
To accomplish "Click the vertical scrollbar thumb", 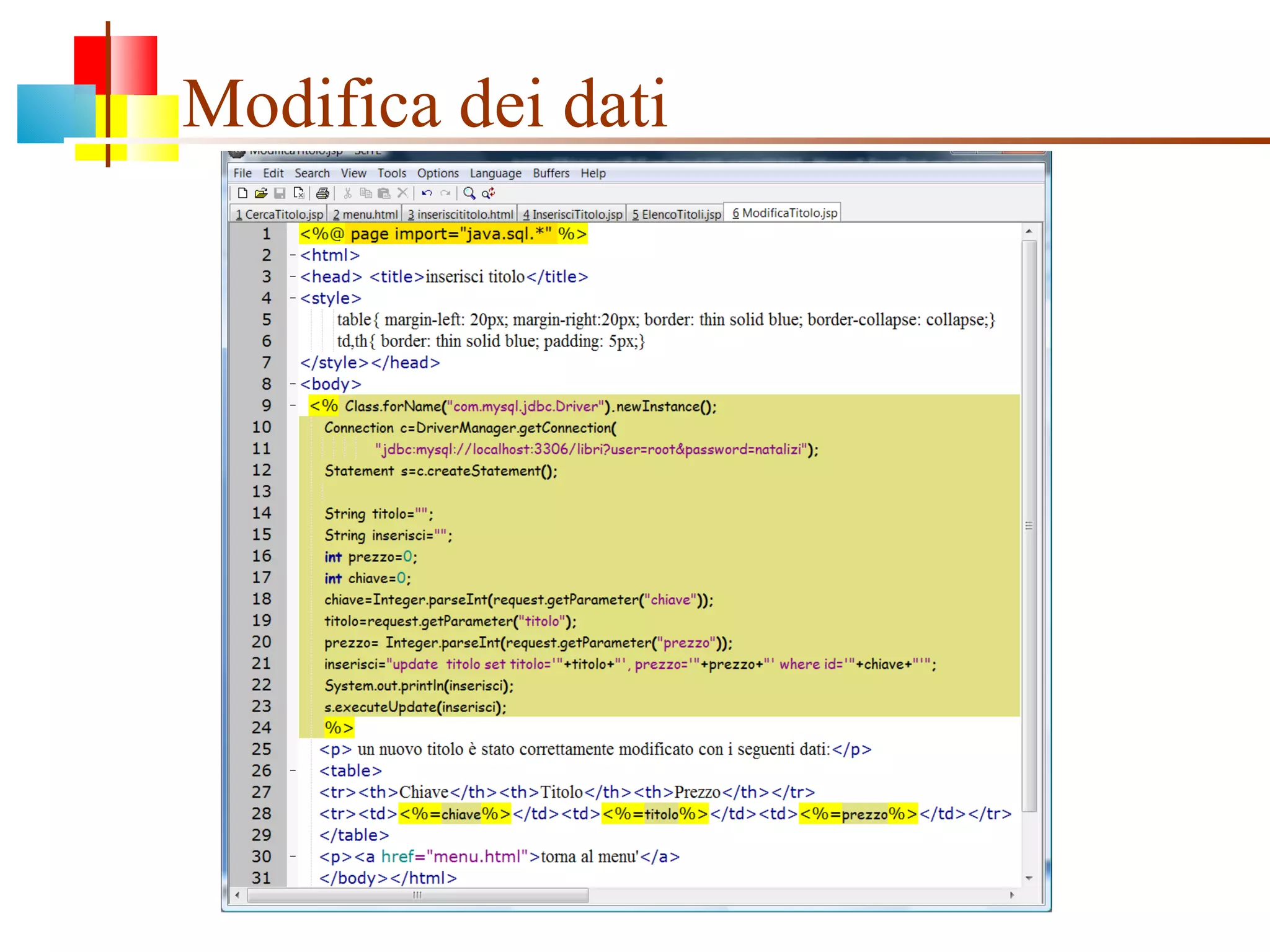I will tap(1029, 526).
